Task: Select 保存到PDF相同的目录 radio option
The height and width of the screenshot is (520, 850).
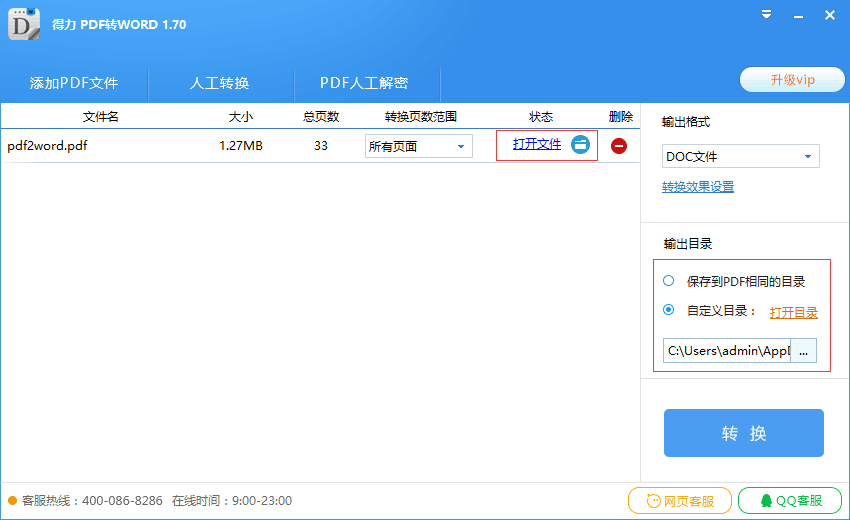Action: click(669, 281)
